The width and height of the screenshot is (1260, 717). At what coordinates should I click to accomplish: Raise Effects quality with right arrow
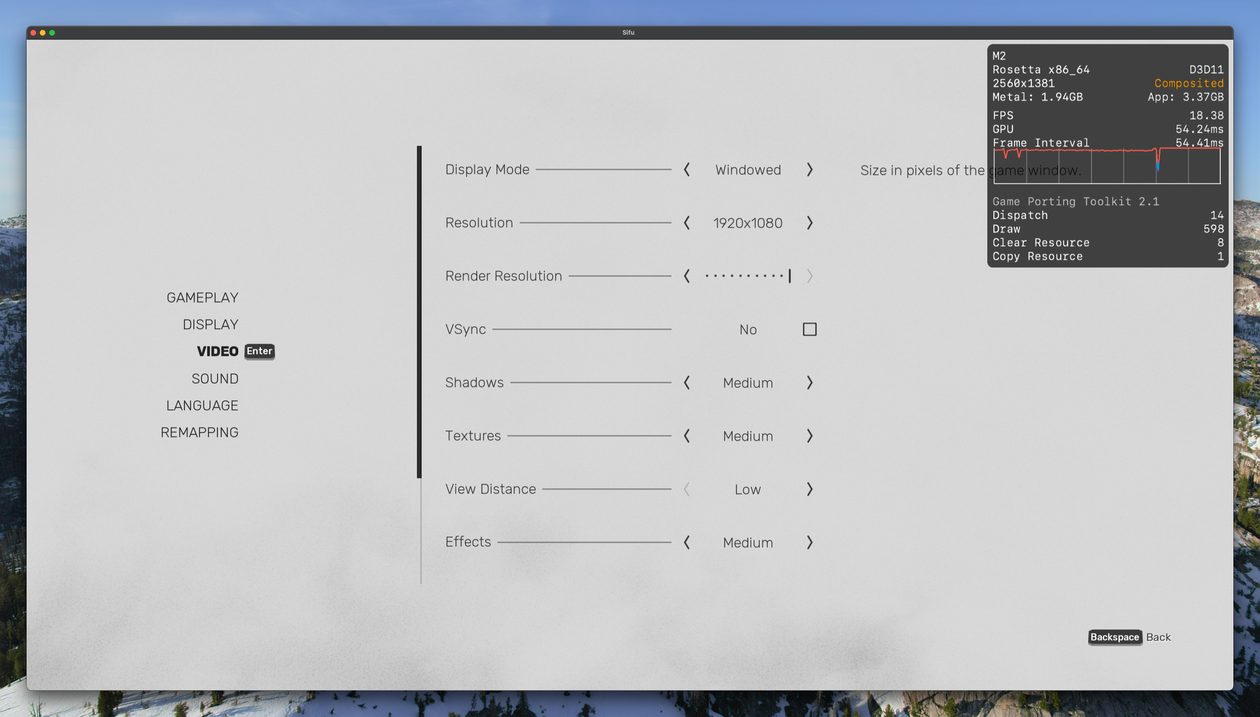[x=809, y=542]
